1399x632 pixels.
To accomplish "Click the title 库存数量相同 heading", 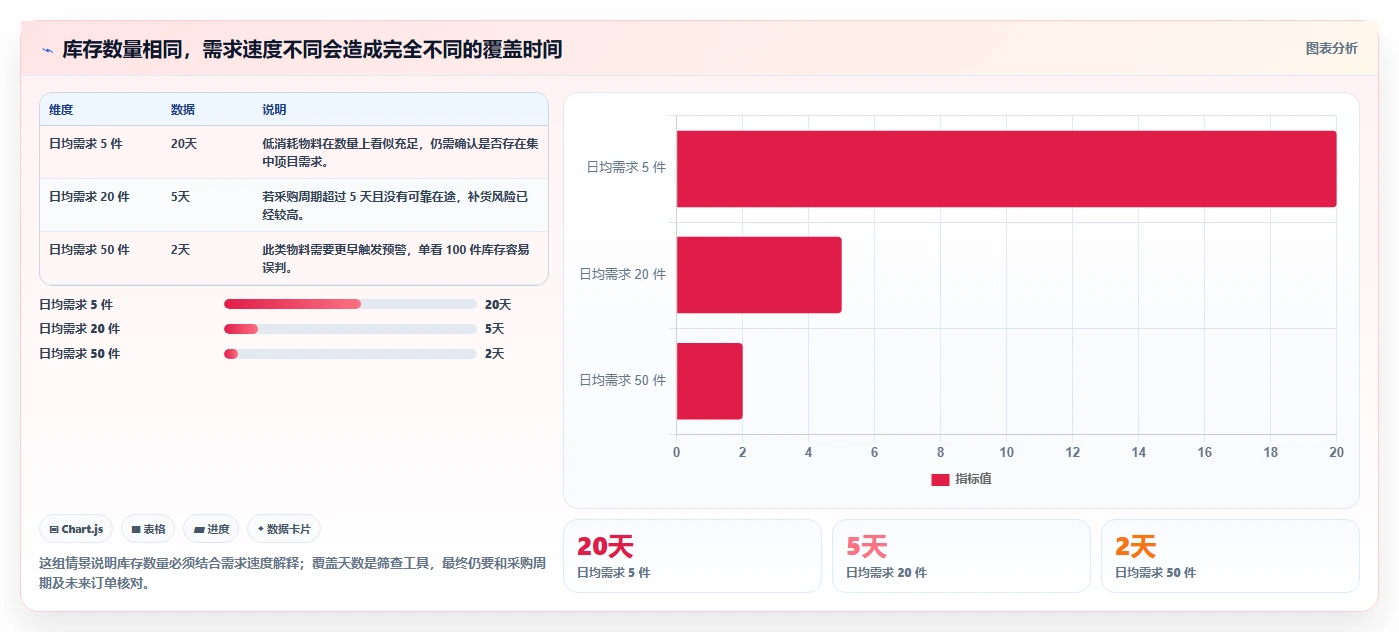I will [312, 49].
